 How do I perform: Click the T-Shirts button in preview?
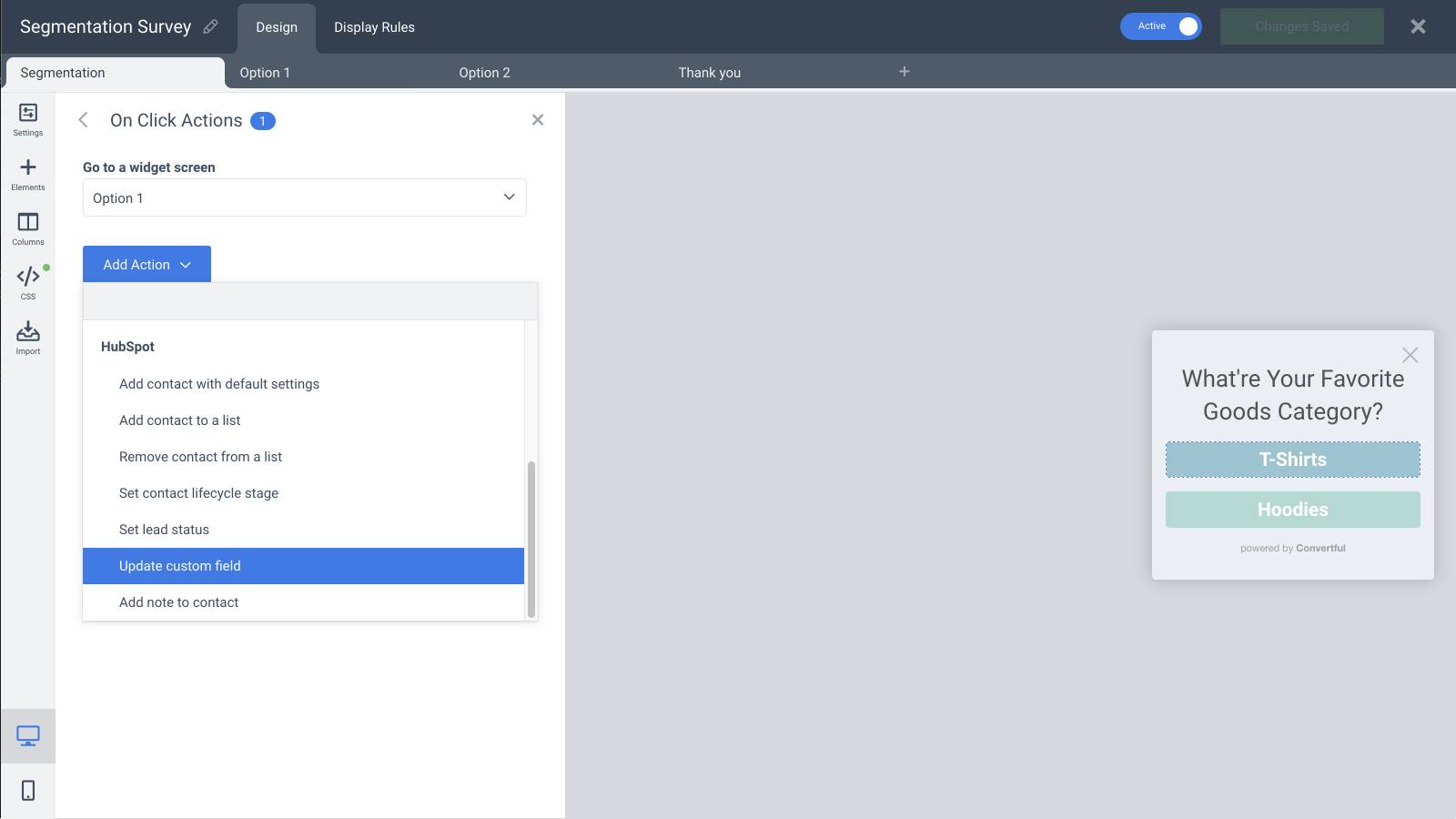pyautogui.click(x=1292, y=460)
